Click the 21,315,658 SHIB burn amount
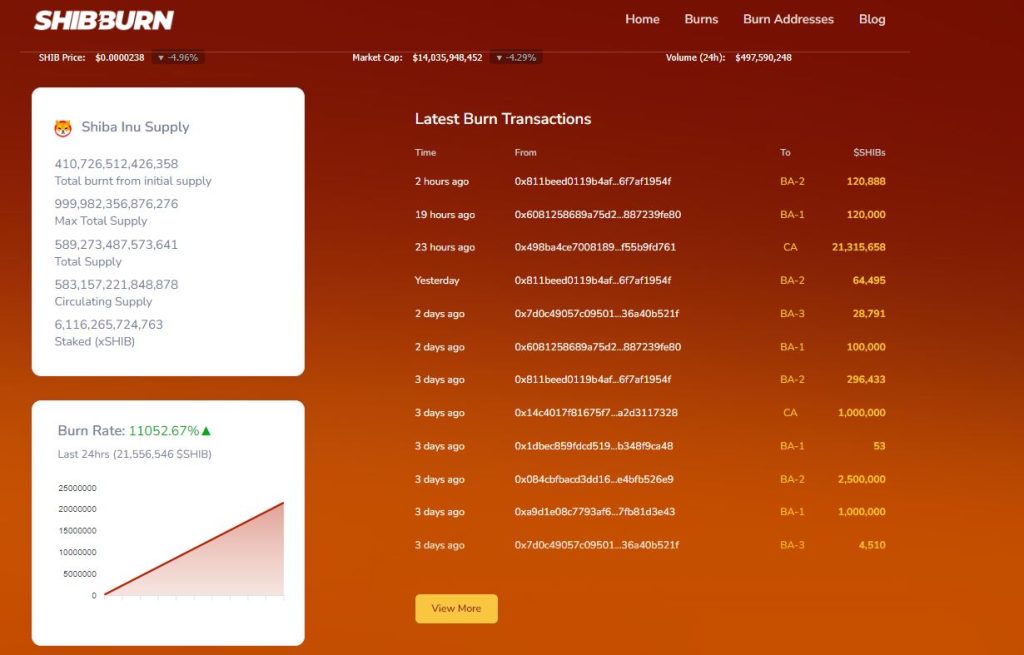The width and height of the screenshot is (1024, 655). 858,247
